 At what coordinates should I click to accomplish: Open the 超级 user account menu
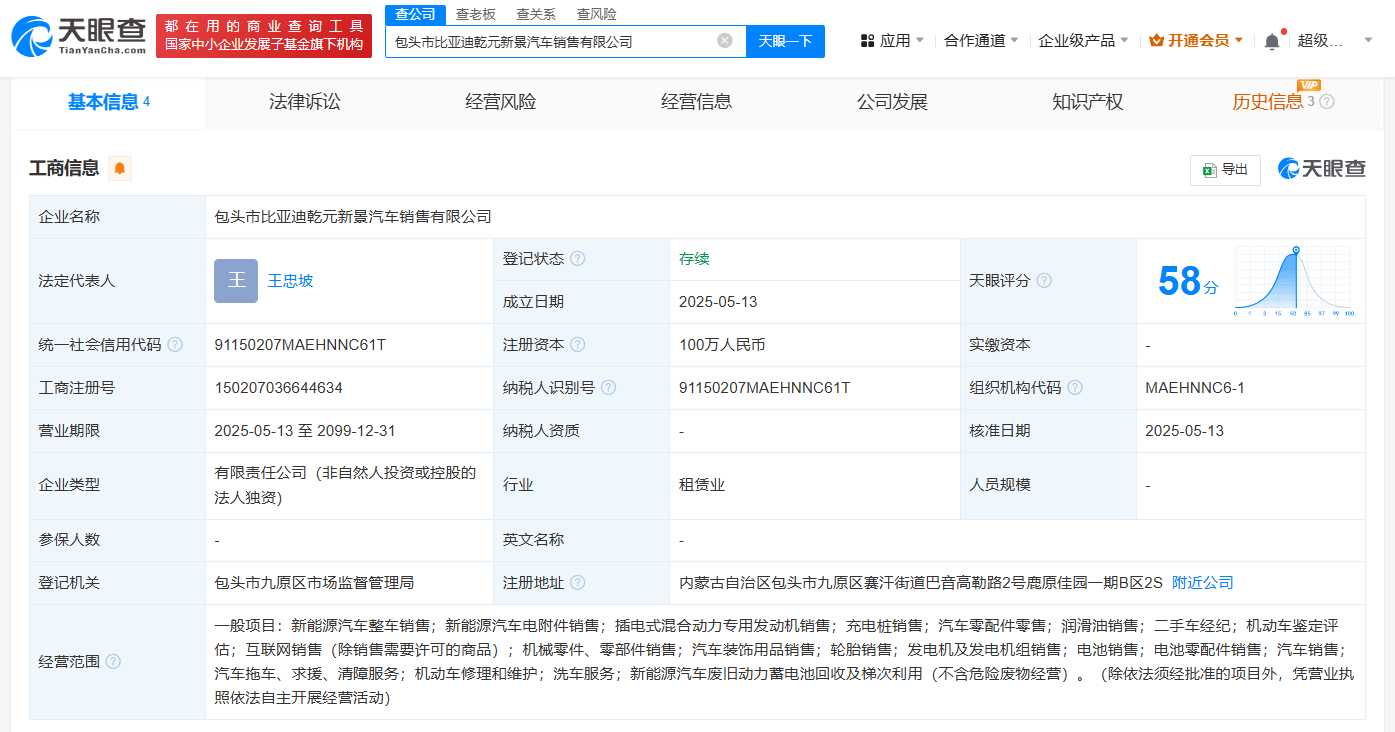pyautogui.click(x=1336, y=41)
